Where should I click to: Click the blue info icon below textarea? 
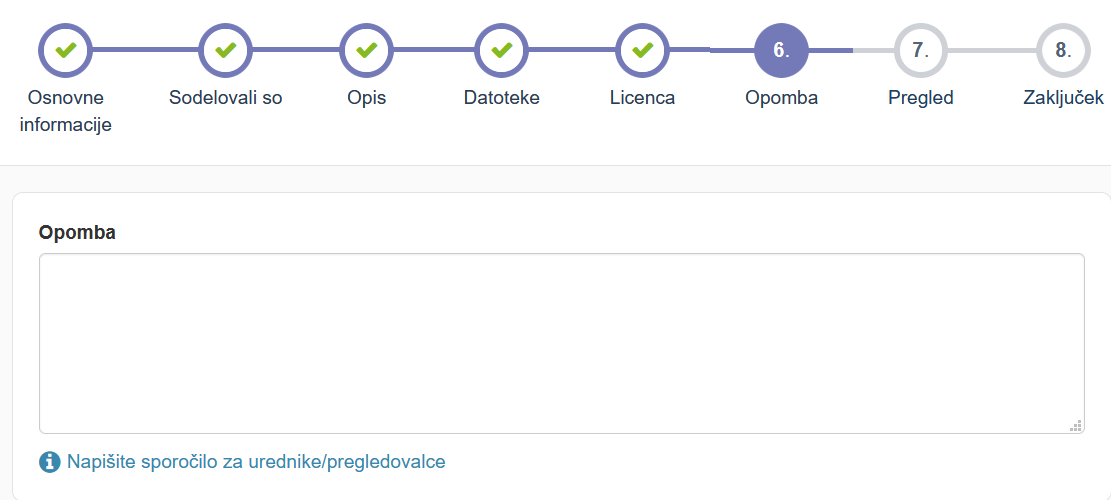click(50, 462)
